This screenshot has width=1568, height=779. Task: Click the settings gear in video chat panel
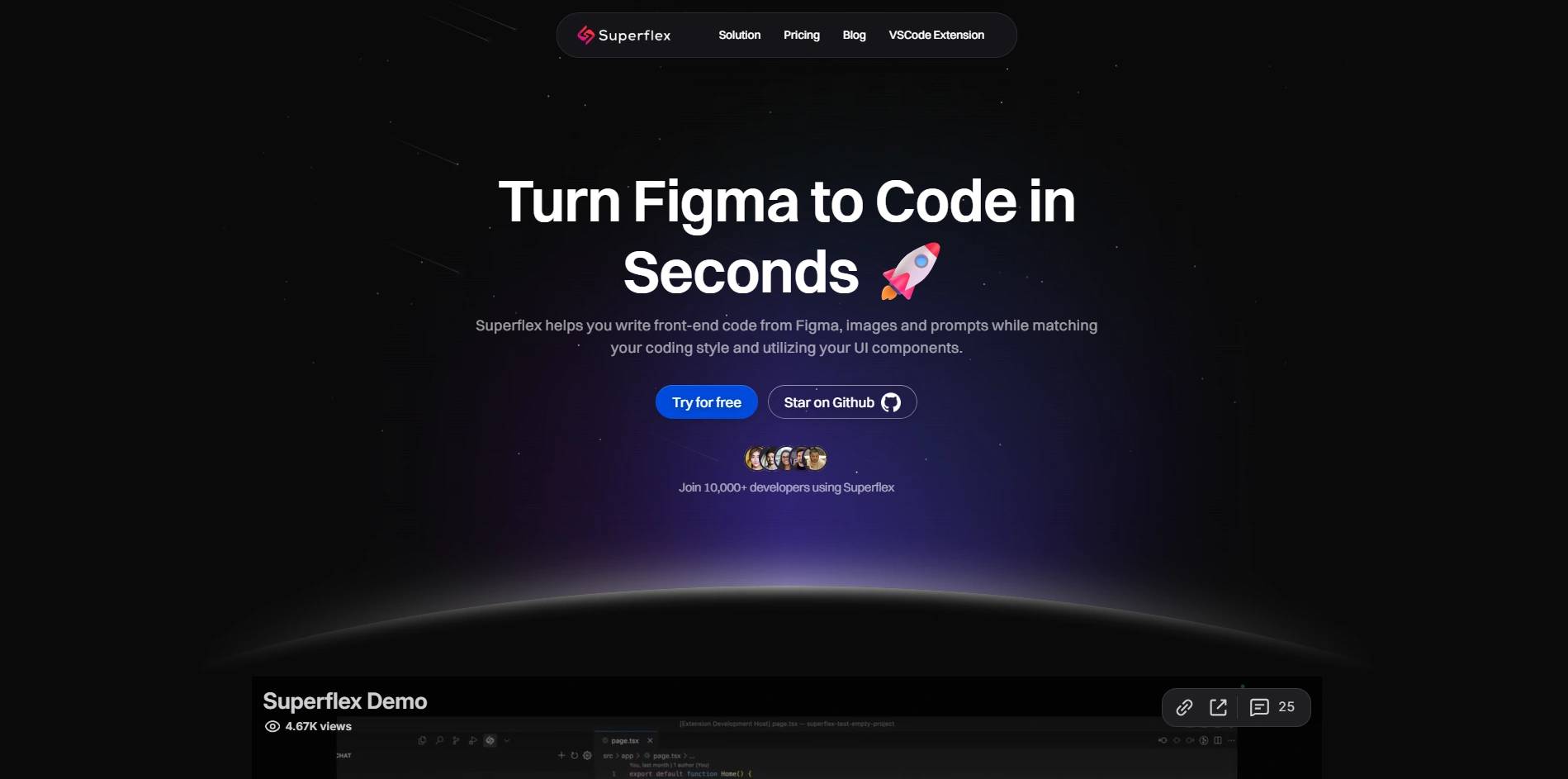[587, 755]
